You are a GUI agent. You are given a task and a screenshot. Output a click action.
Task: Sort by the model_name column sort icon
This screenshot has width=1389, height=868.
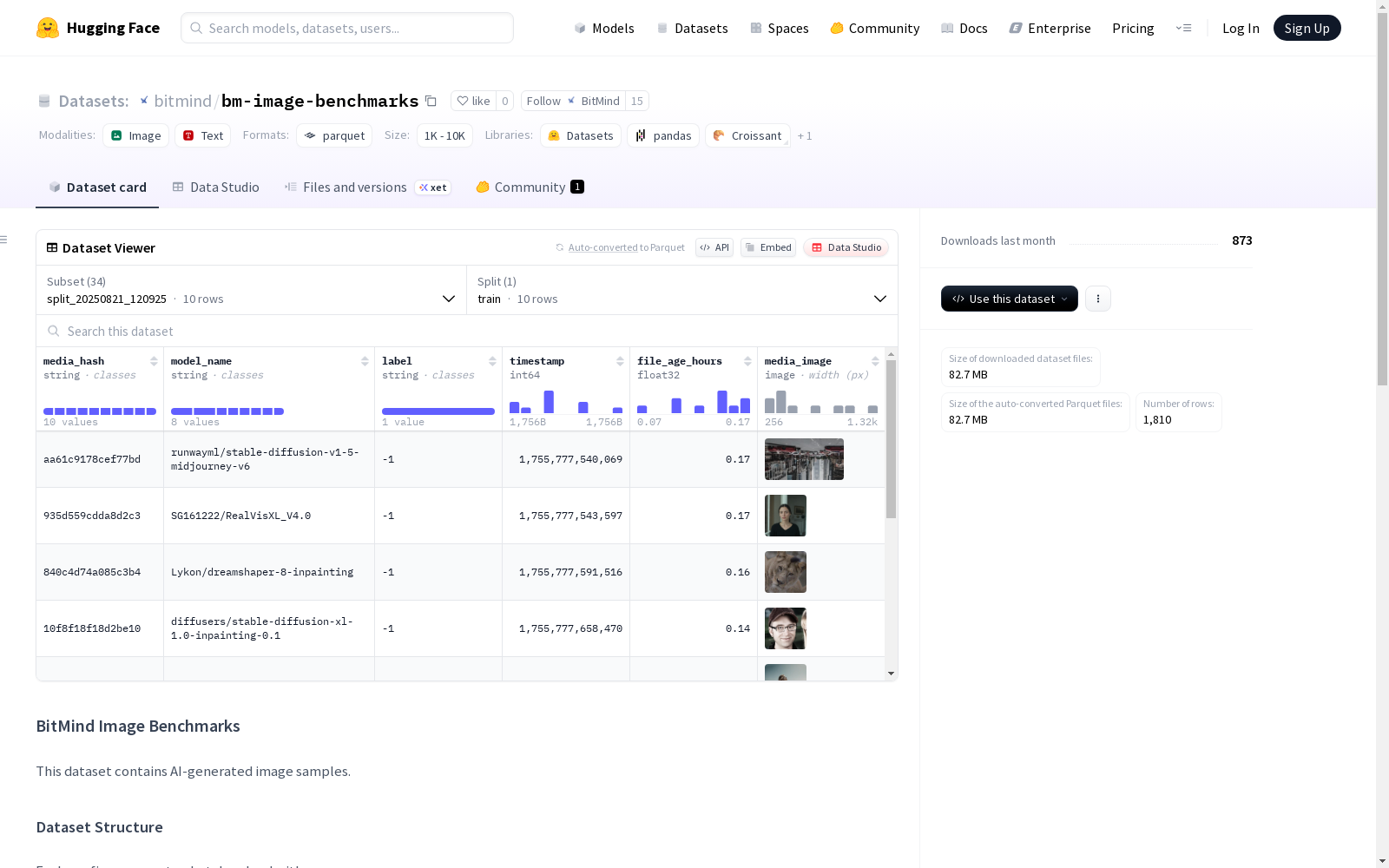[x=365, y=361]
